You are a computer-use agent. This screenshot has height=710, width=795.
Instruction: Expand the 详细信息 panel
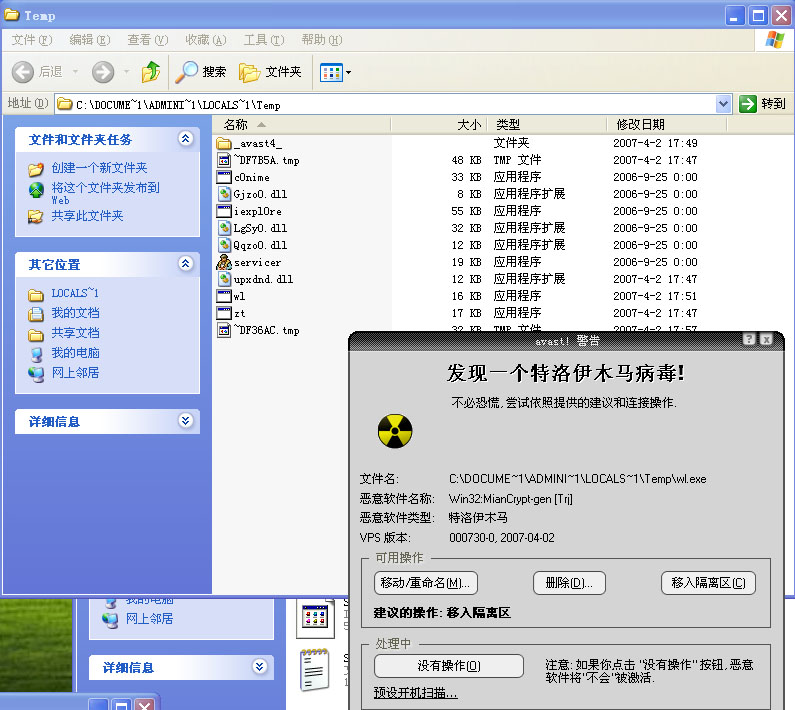(185, 422)
